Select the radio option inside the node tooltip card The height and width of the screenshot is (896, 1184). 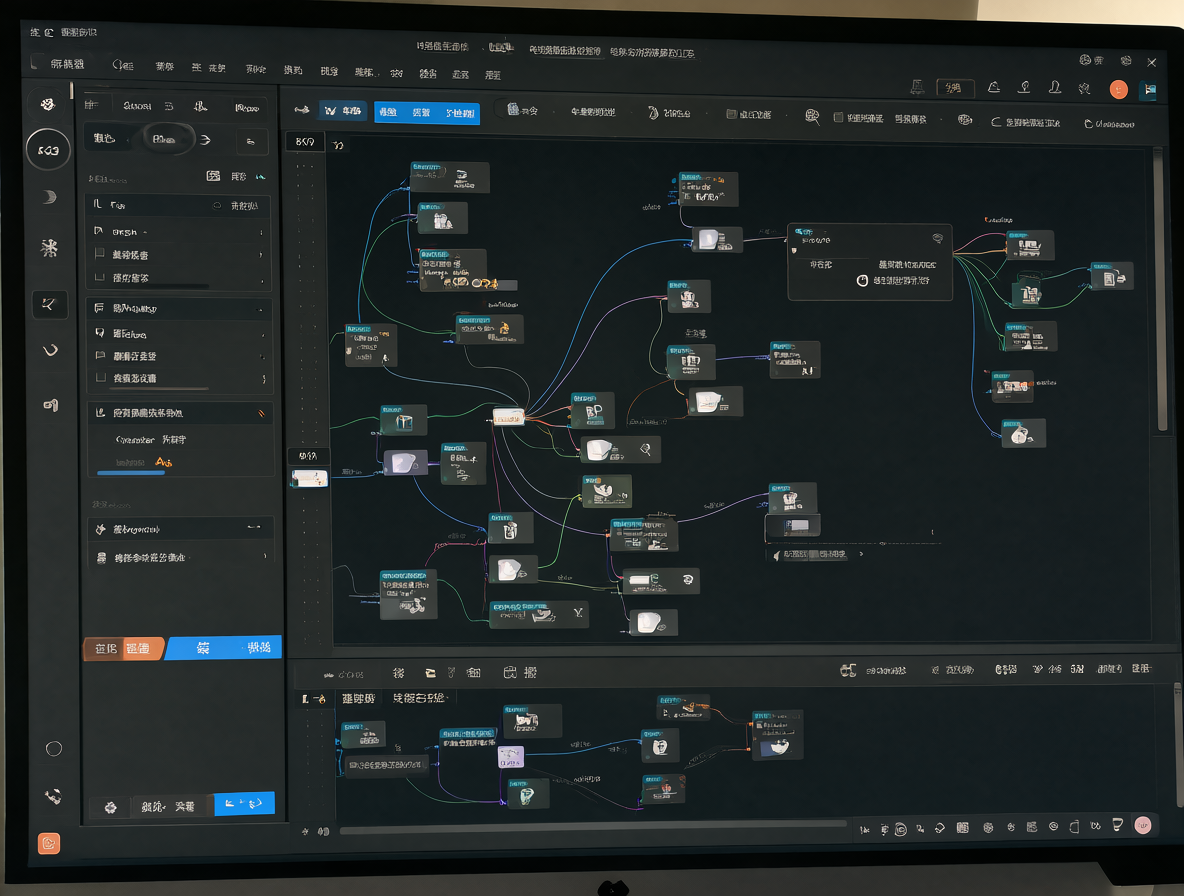[862, 280]
